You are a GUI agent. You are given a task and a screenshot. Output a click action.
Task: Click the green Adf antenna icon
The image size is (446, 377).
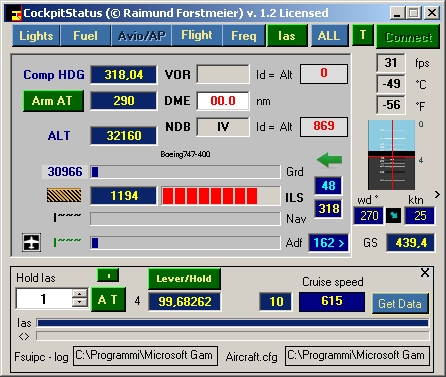(x=67, y=242)
